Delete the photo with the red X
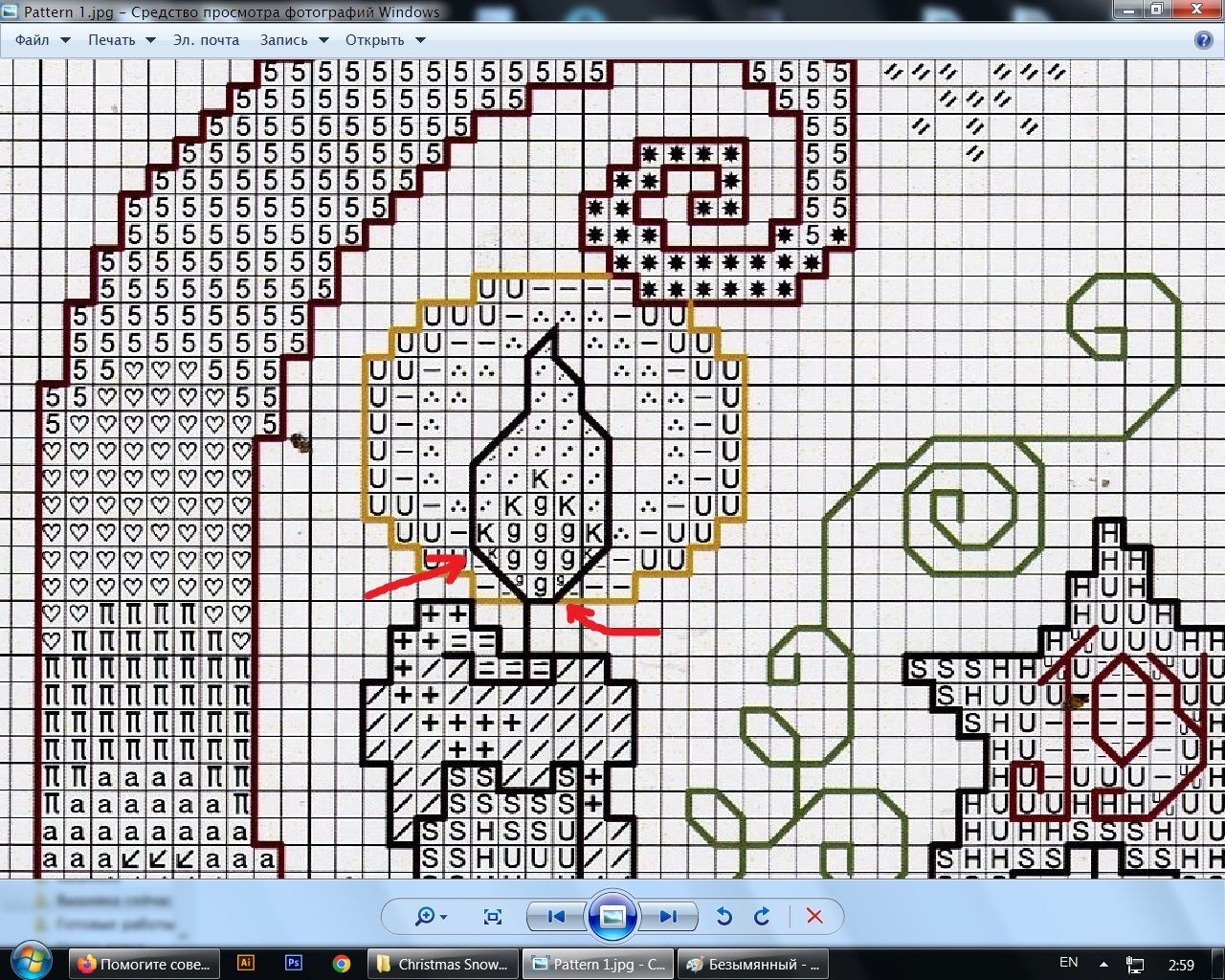The height and width of the screenshot is (980, 1225). click(814, 917)
